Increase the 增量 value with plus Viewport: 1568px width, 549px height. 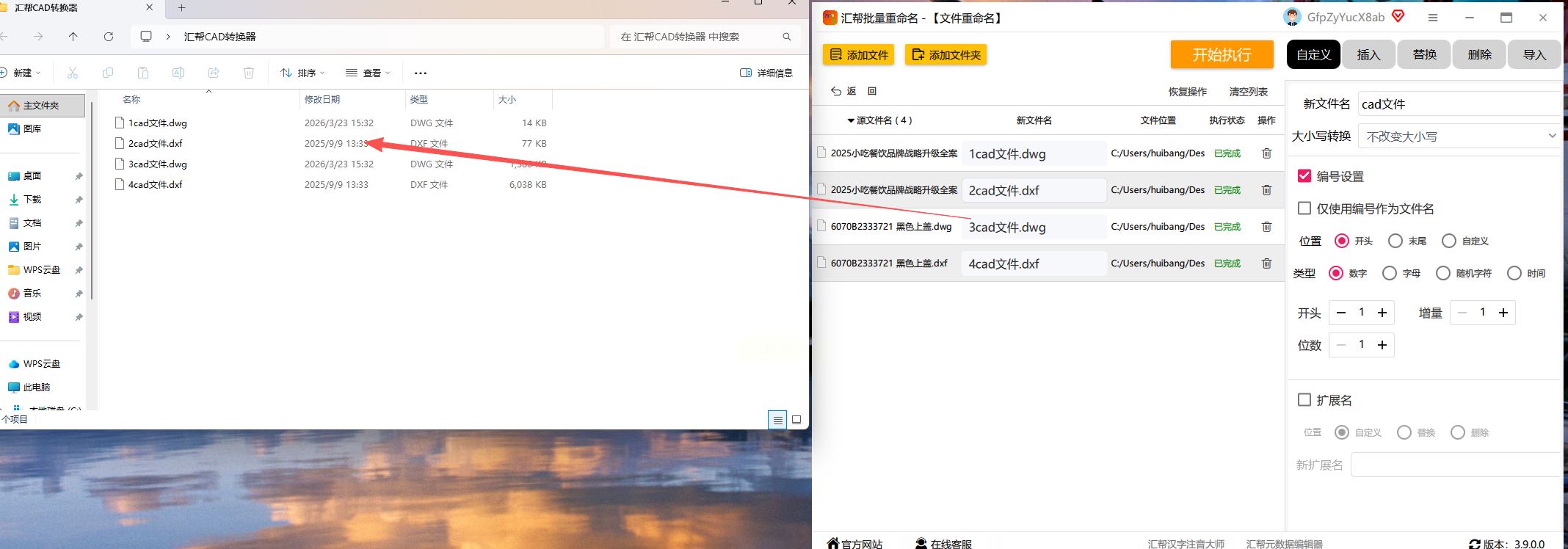pyautogui.click(x=1503, y=313)
